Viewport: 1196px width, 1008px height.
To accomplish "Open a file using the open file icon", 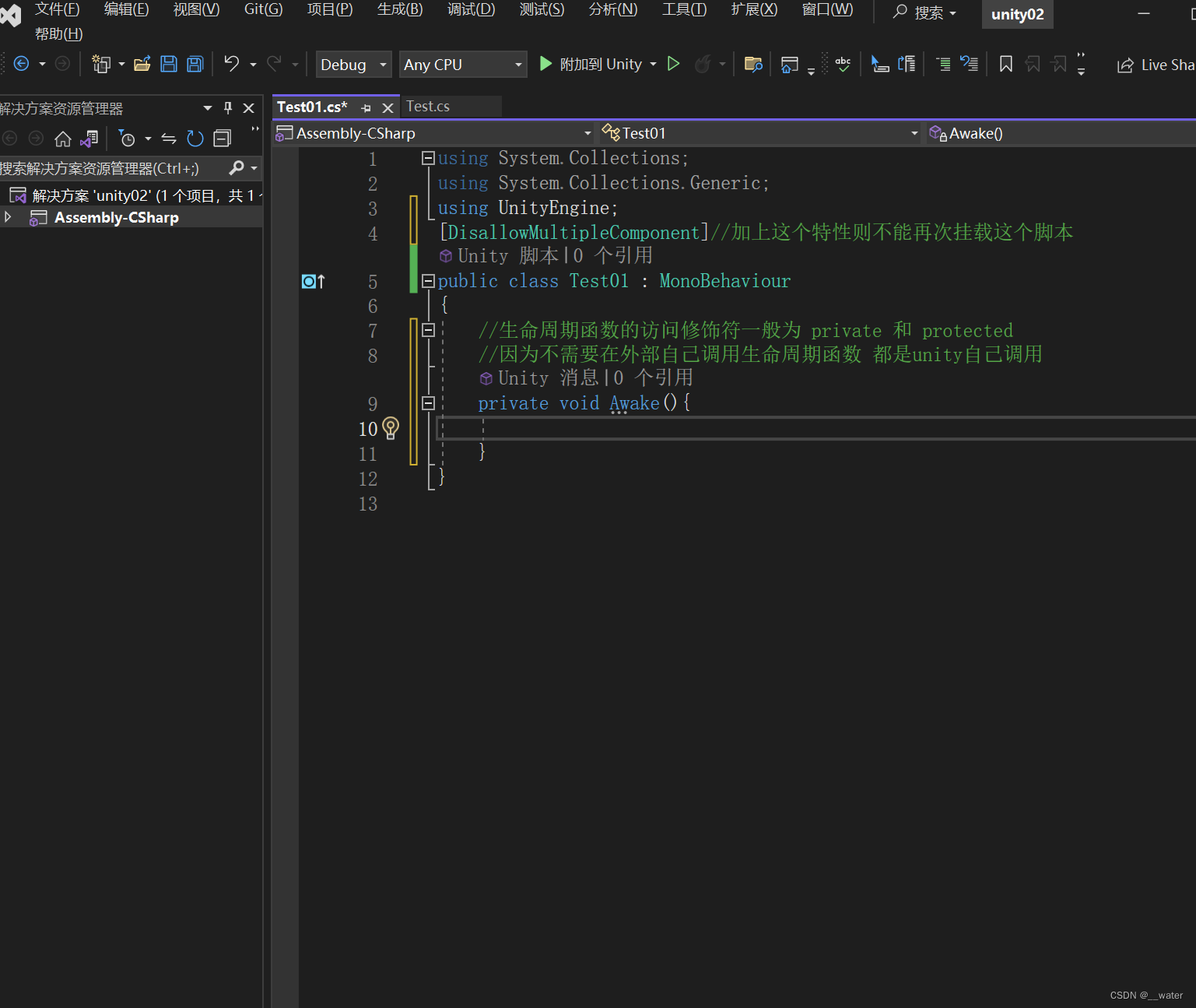I will (x=142, y=63).
